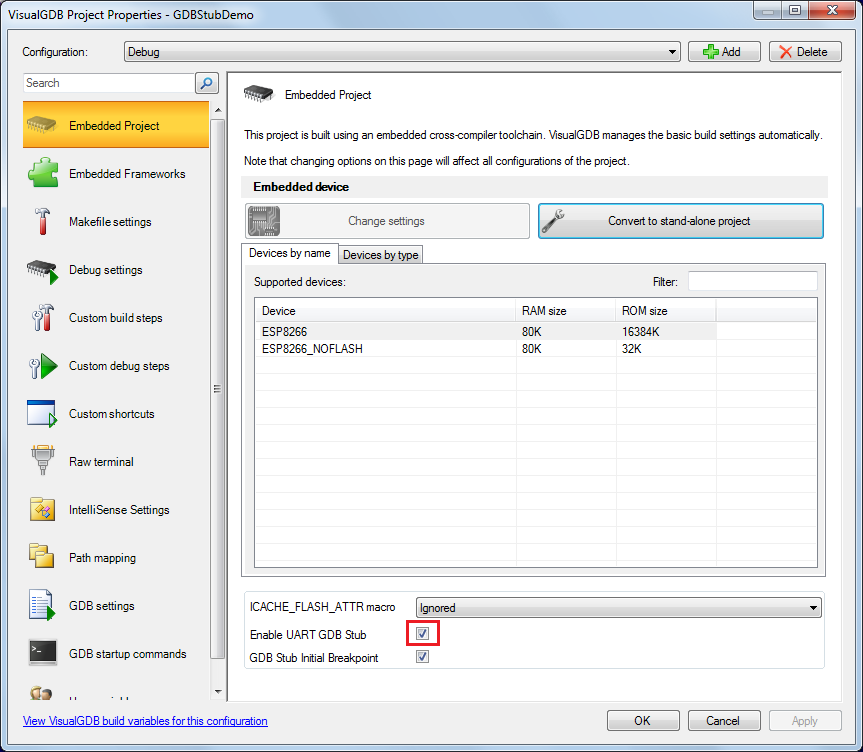Open the Configuration Debug dropdown
The width and height of the screenshot is (863, 752).
(402, 52)
